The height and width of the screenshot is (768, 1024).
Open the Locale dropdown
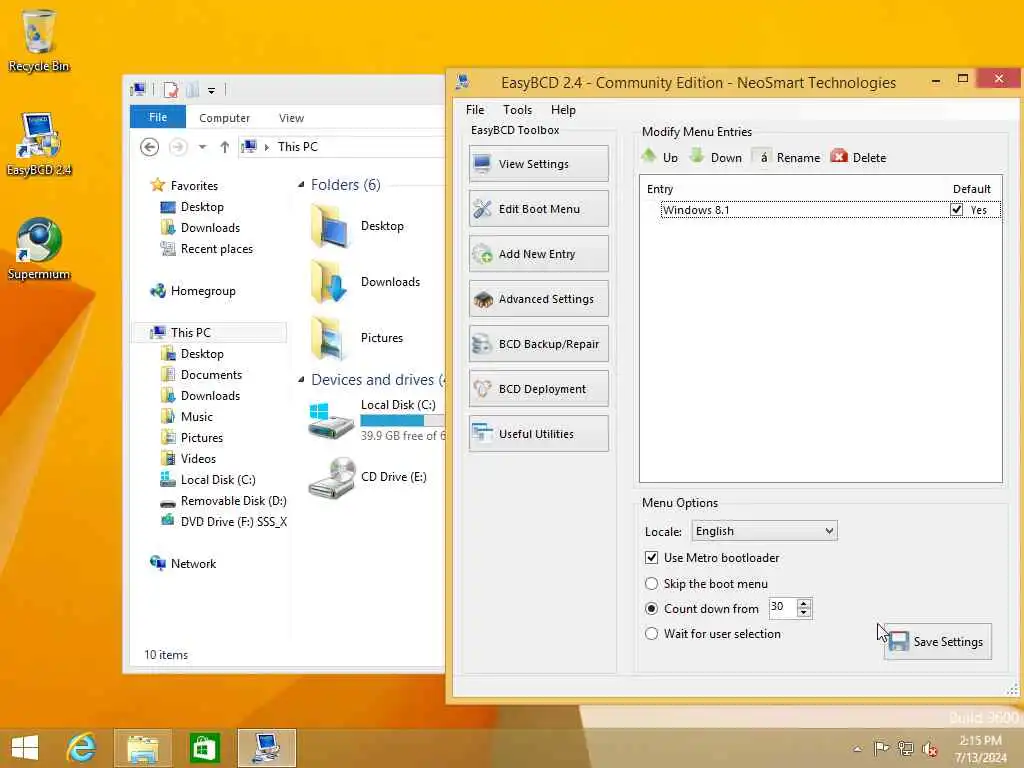(764, 531)
